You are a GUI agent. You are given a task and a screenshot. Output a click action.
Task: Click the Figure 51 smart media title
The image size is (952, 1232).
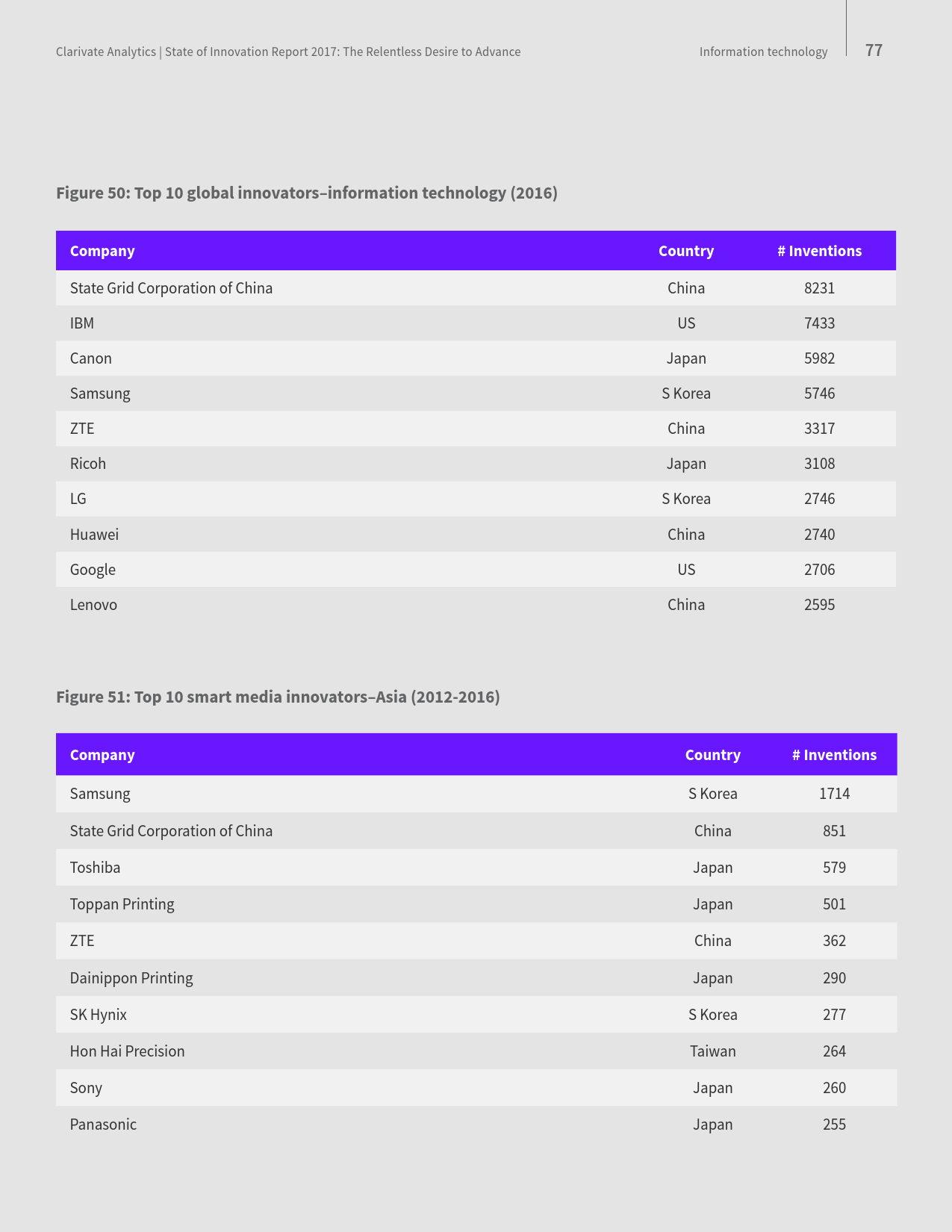pyautogui.click(x=278, y=697)
